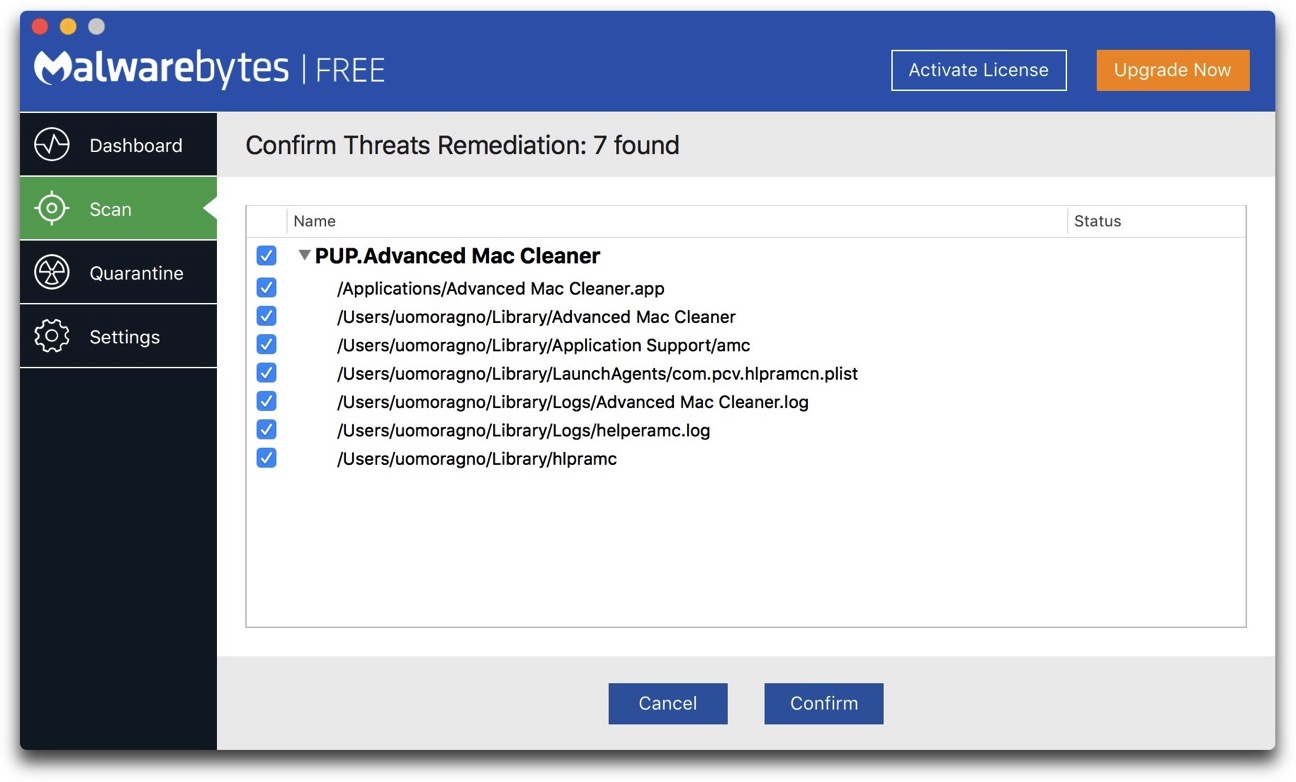1296x782 pixels.
Task: Uncheck /Applications/Advanced Mac Cleaner.app
Action: (266, 287)
